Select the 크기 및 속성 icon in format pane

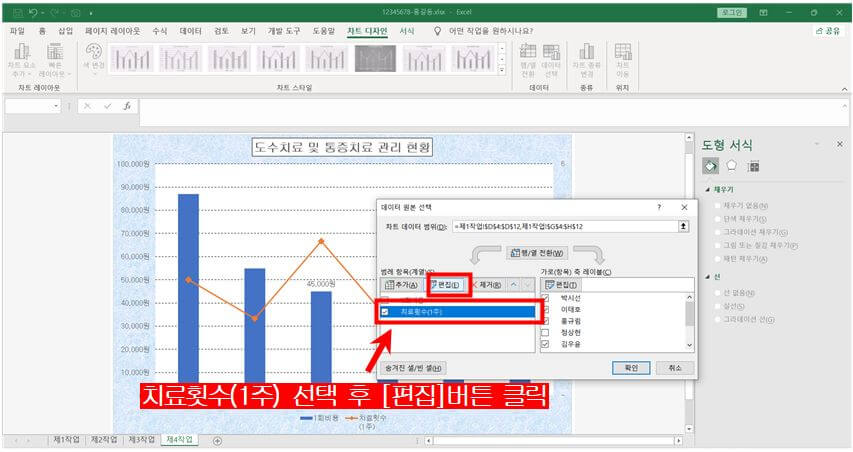pyautogui.click(x=753, y=166)
